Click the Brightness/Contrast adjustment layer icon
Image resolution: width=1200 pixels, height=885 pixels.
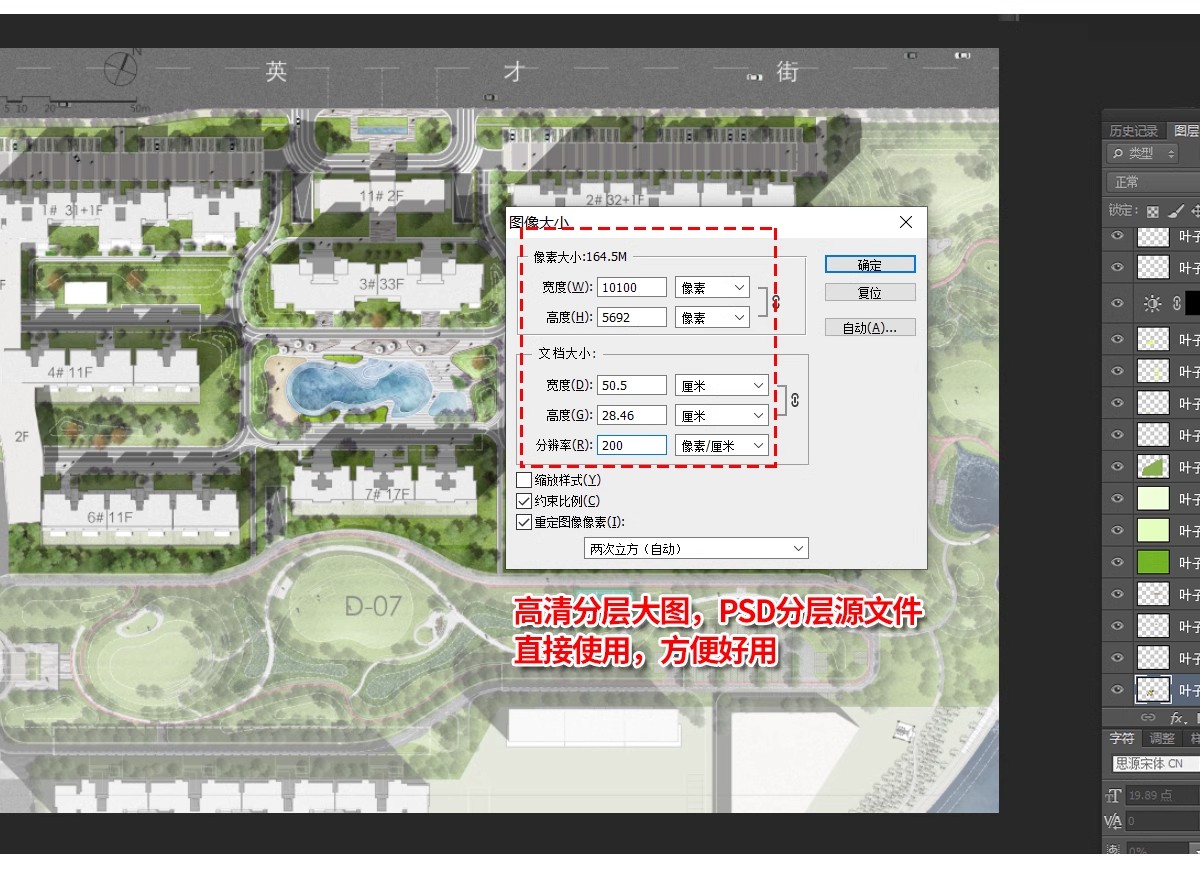pyautogui.click(x=1152, y=304)
